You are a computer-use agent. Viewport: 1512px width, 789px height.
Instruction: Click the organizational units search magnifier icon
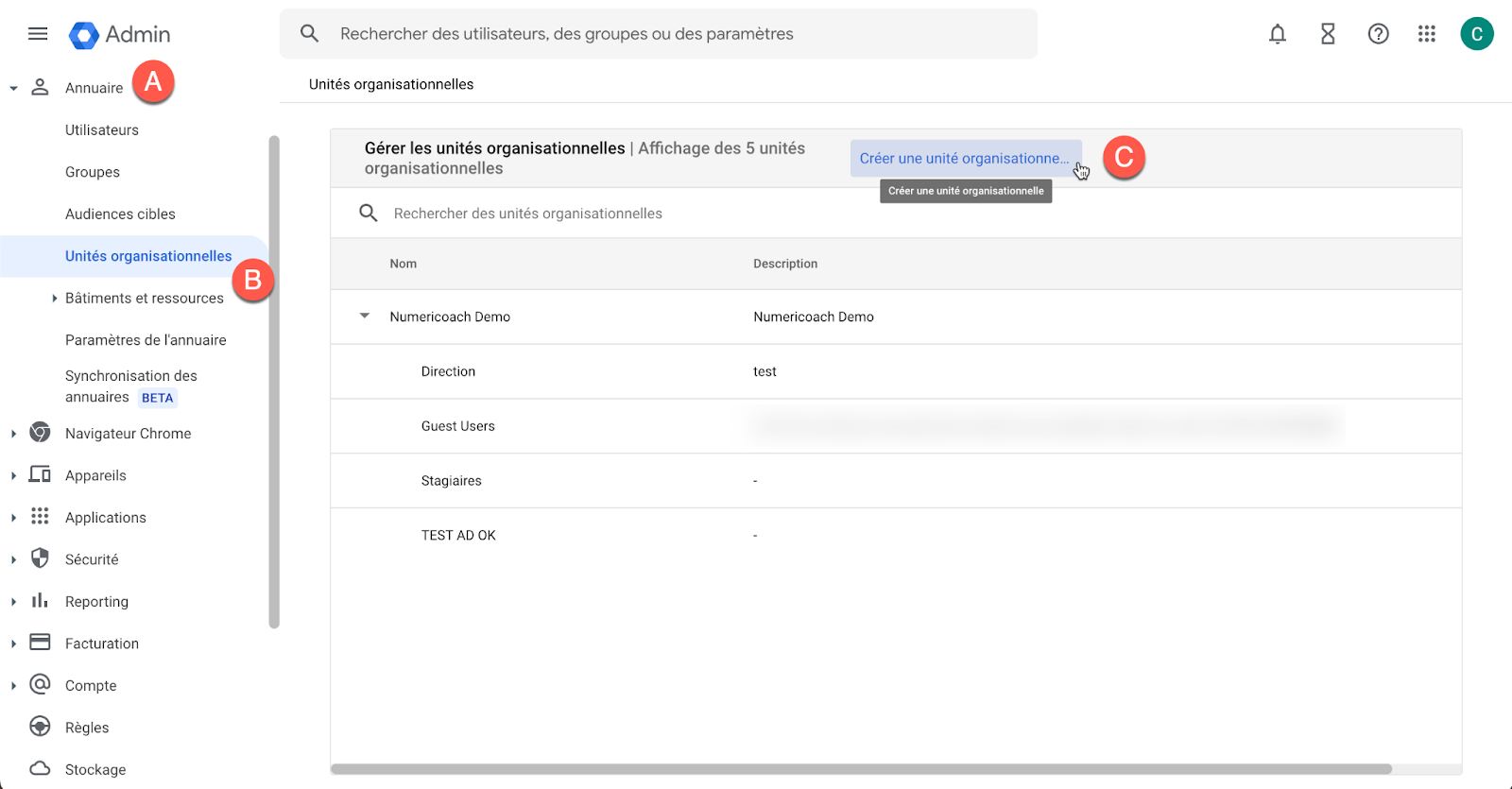369,214
